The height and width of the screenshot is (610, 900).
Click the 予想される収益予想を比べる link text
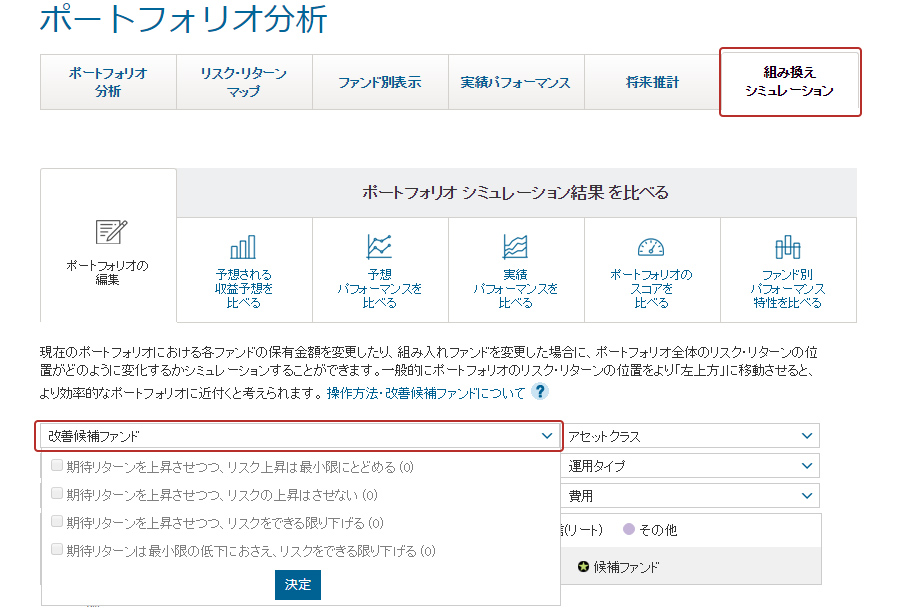243,289
